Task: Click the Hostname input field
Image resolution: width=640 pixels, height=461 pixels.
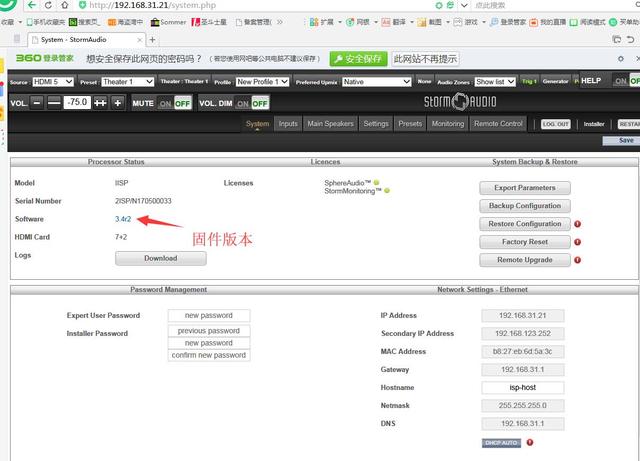Action: (522, 387)
